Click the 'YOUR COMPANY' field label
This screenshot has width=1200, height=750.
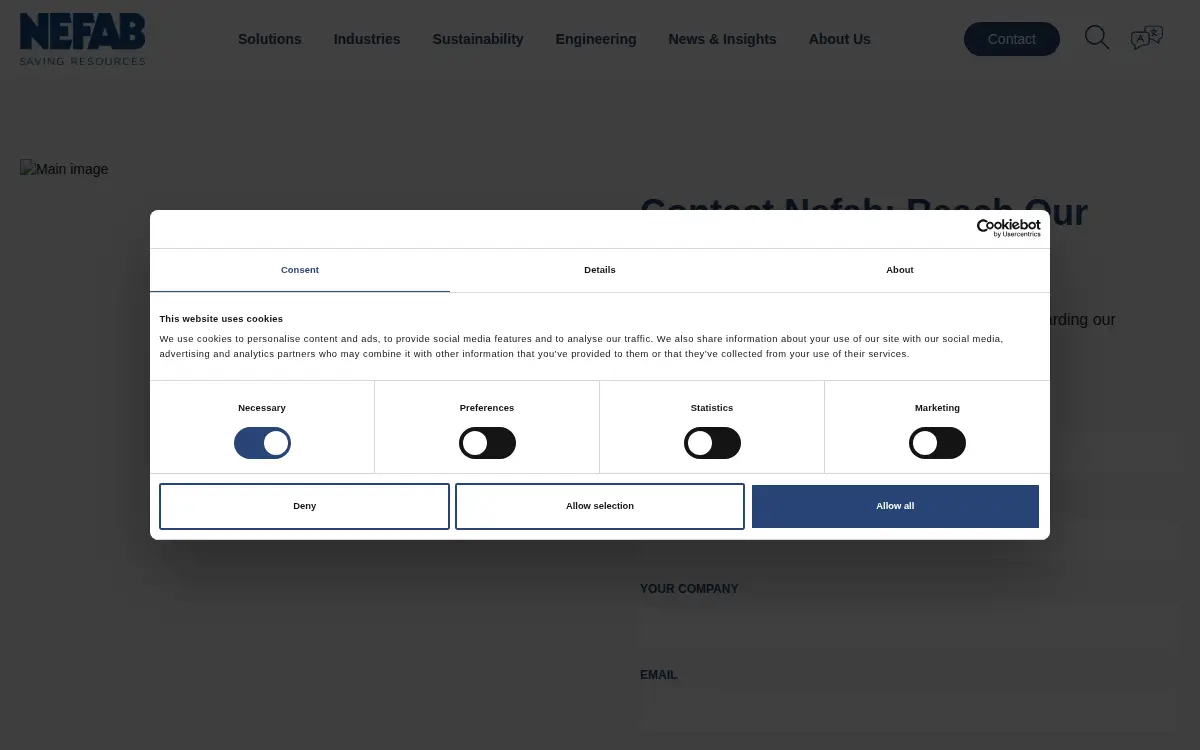pyautogui.click(x=689, y=589)
